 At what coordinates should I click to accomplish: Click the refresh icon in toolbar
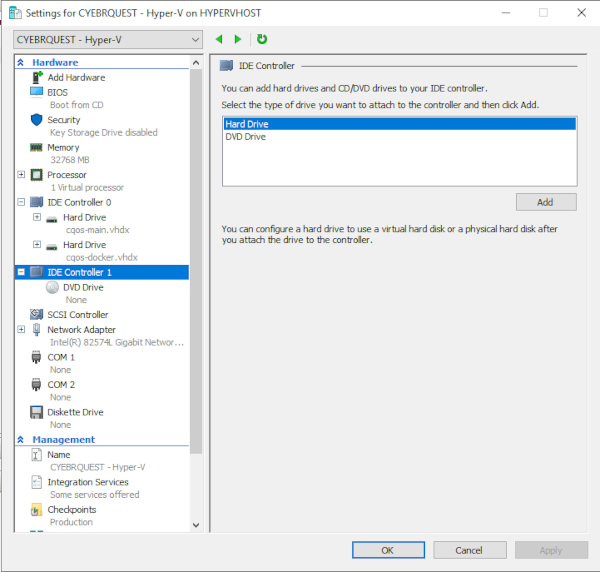(x=262, y=39)
